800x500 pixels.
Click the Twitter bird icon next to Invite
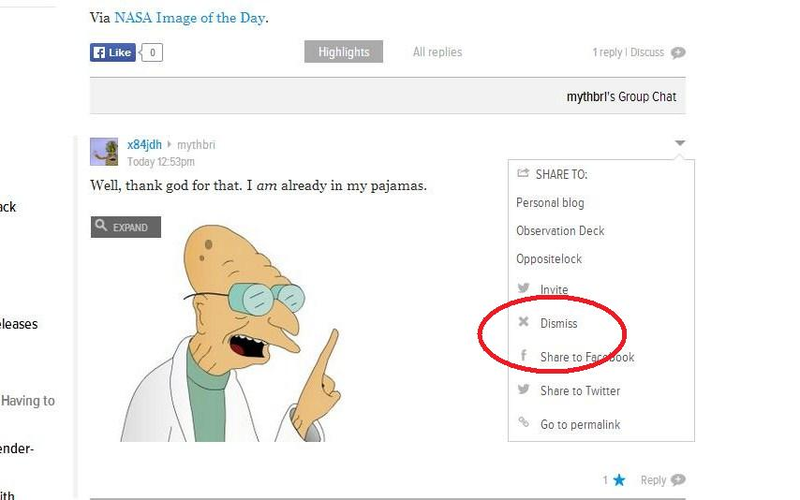click(x=523, y=288)
